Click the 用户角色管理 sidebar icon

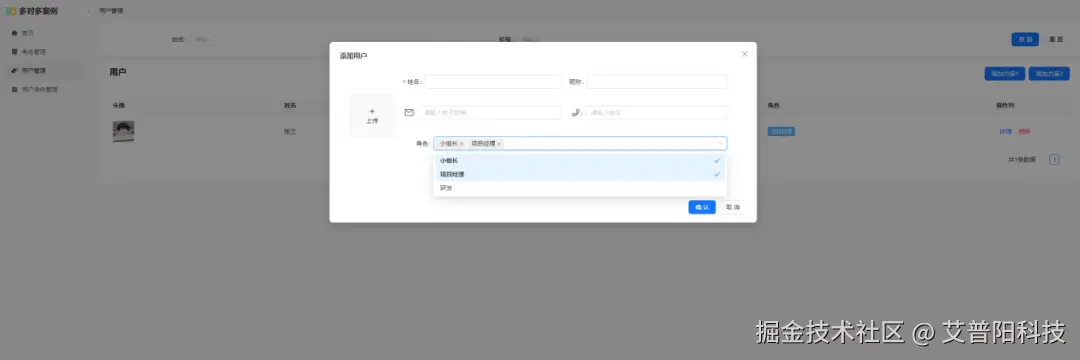14,89
